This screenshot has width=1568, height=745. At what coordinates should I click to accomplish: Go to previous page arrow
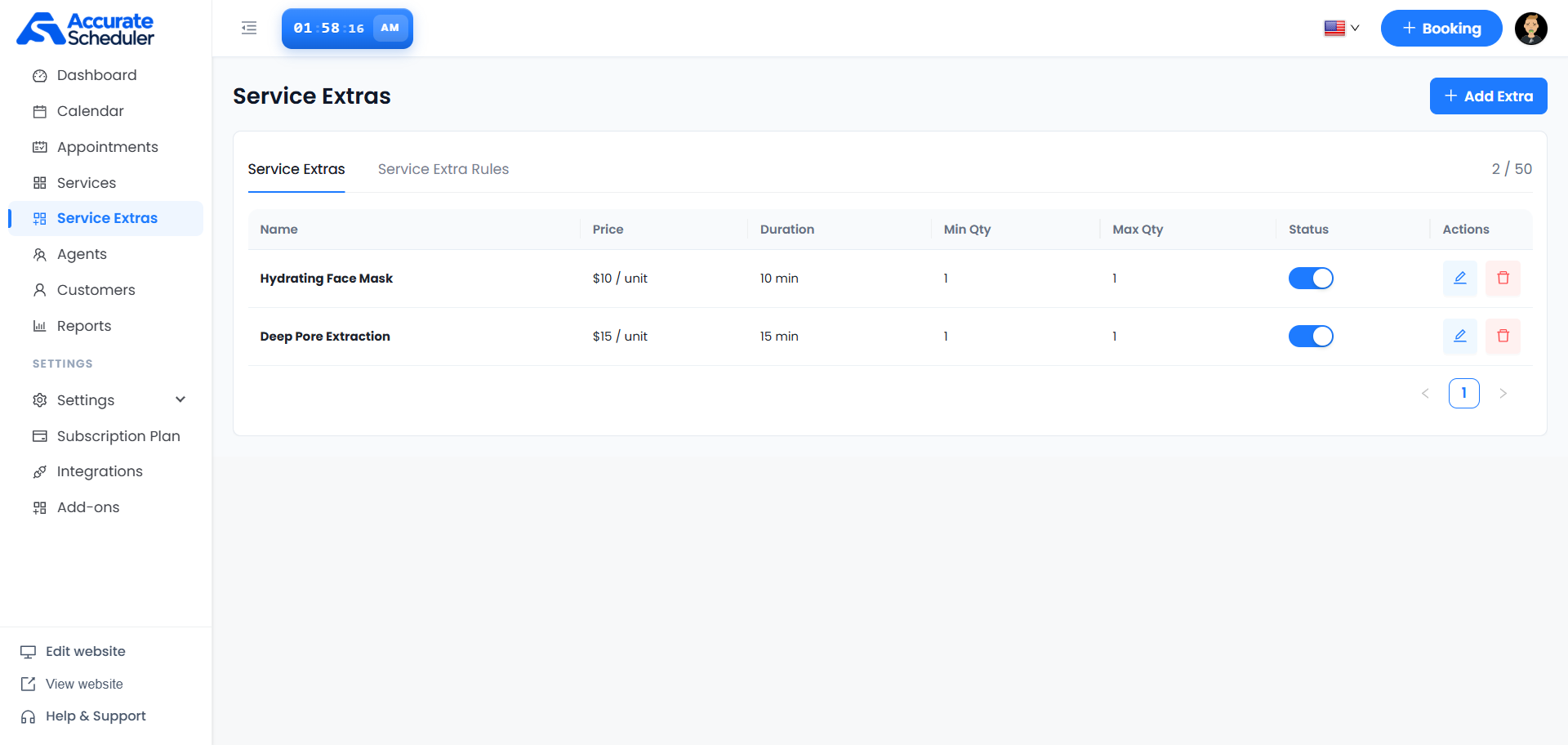tap(1425, 394)
